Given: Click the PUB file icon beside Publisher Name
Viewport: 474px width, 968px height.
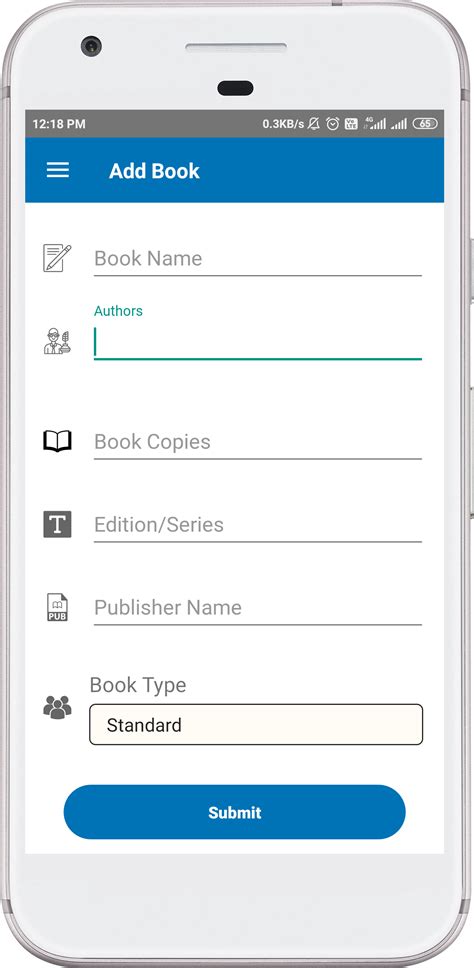Looking at the screenshot, I should pos(57,607).
